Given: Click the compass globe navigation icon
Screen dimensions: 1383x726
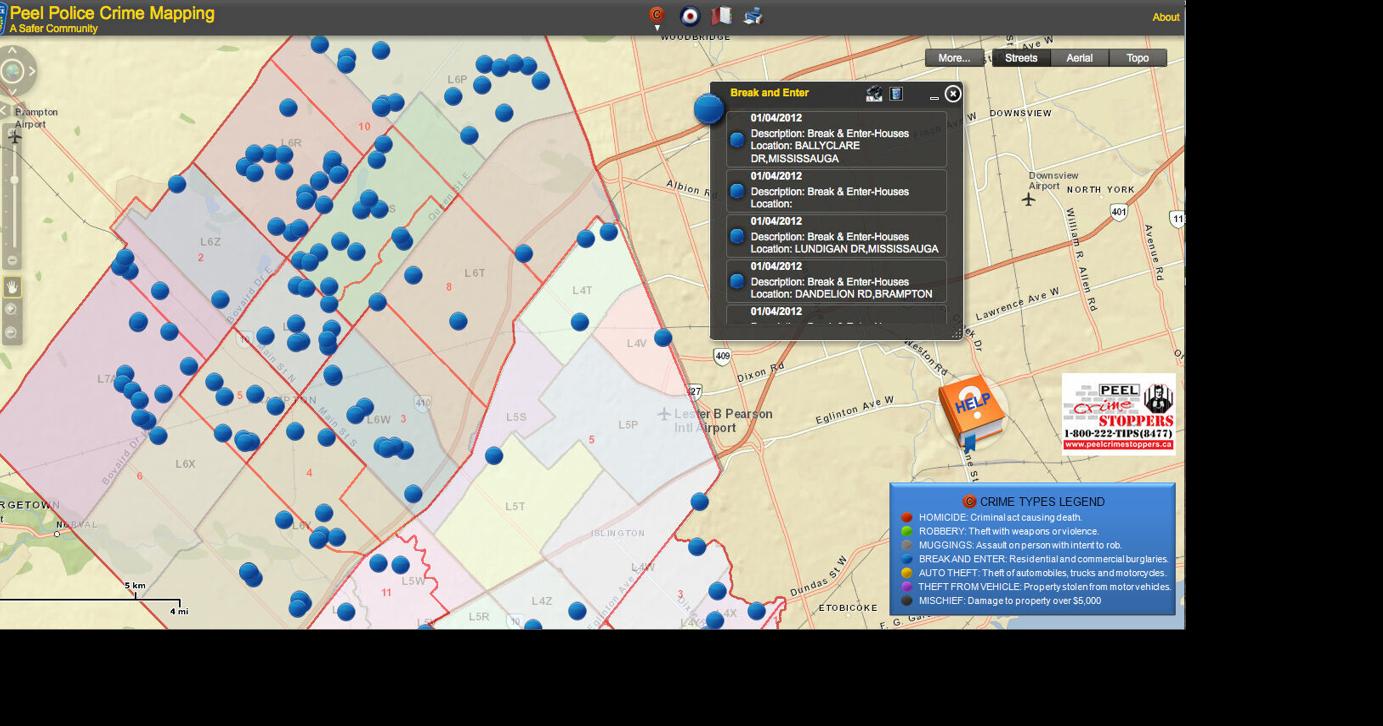Looking at the screenshot, I should click(13, 70).
